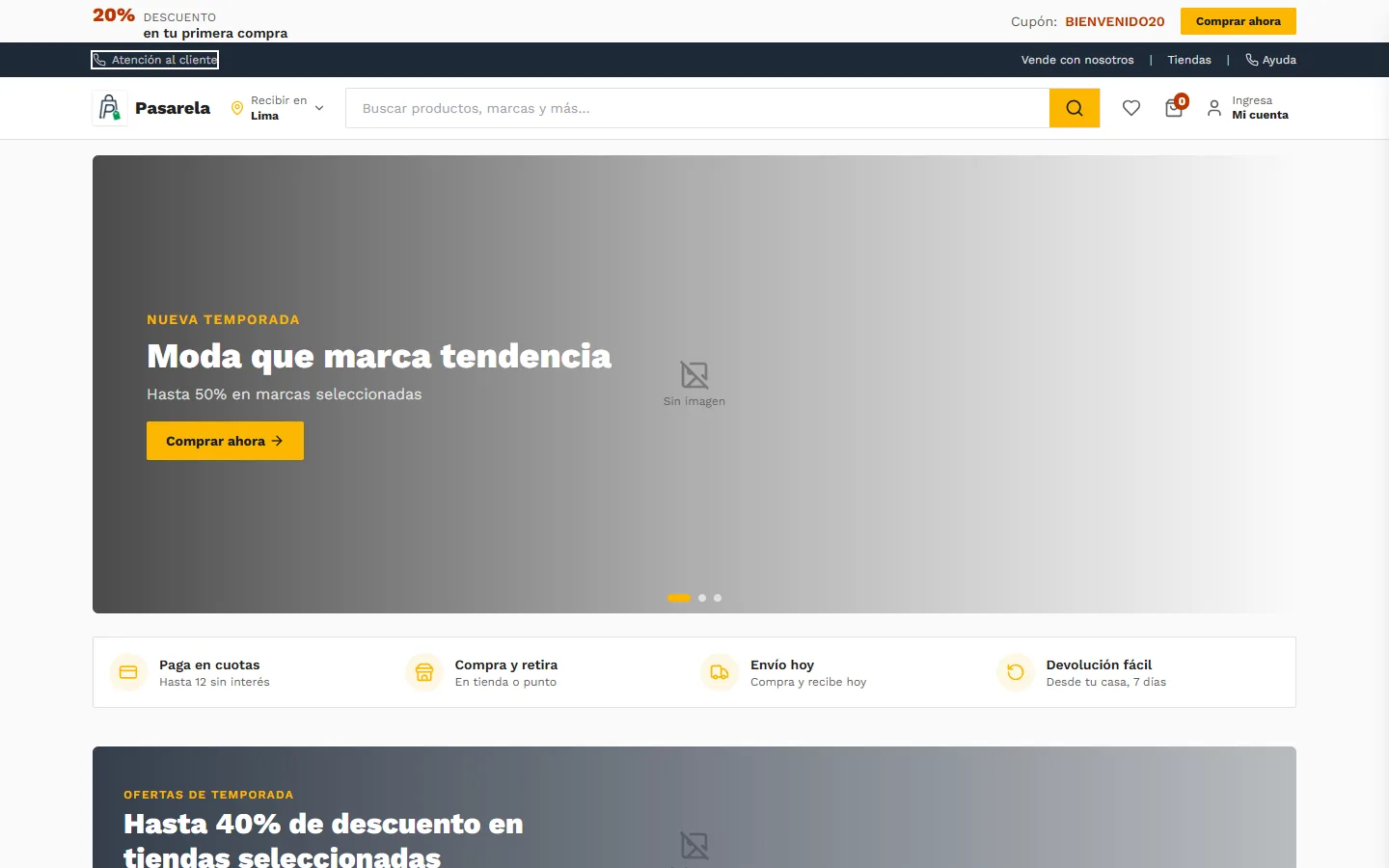Click Comprar ahora in the coupon banner

pos(1239,21)
